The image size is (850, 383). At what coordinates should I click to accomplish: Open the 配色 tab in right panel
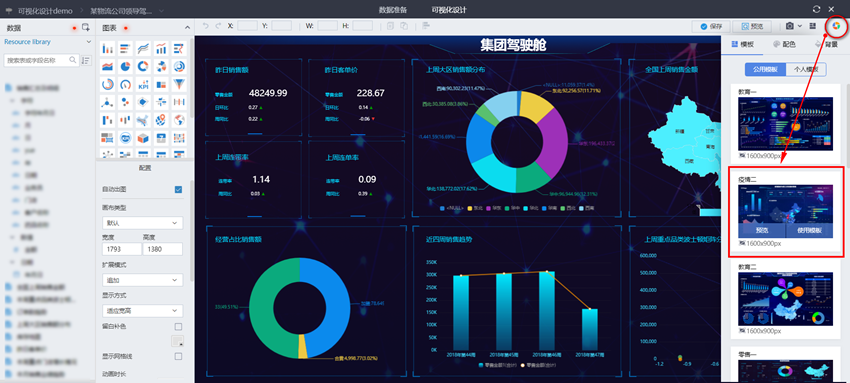[x=784, y=44]
